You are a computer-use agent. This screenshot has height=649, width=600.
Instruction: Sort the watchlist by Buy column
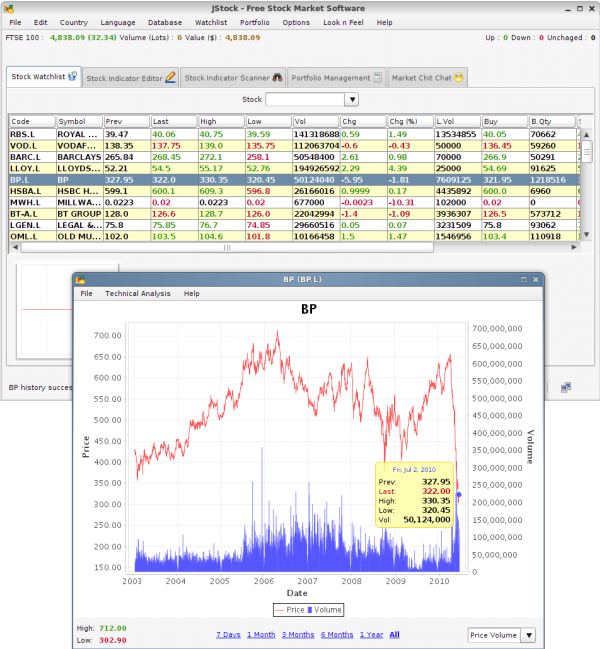505,121
